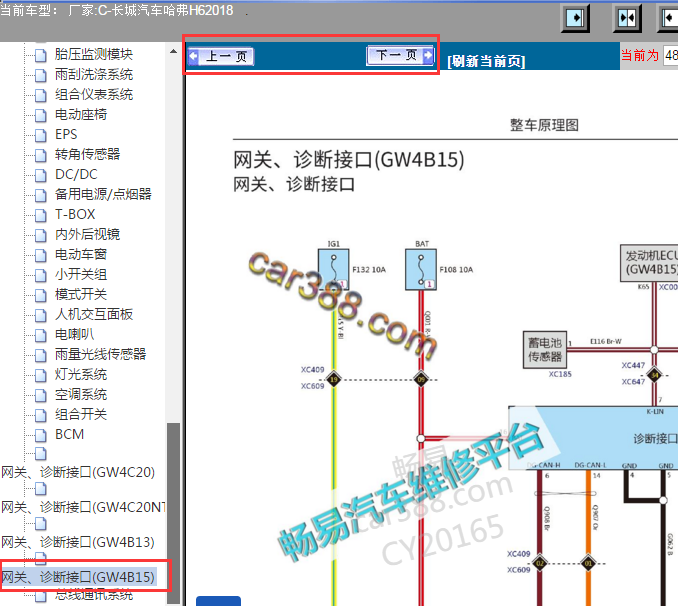The width and height of the screenshot is (678, 606).
Task: Click the 整车原理图 heading text
Action: (544, 125)
